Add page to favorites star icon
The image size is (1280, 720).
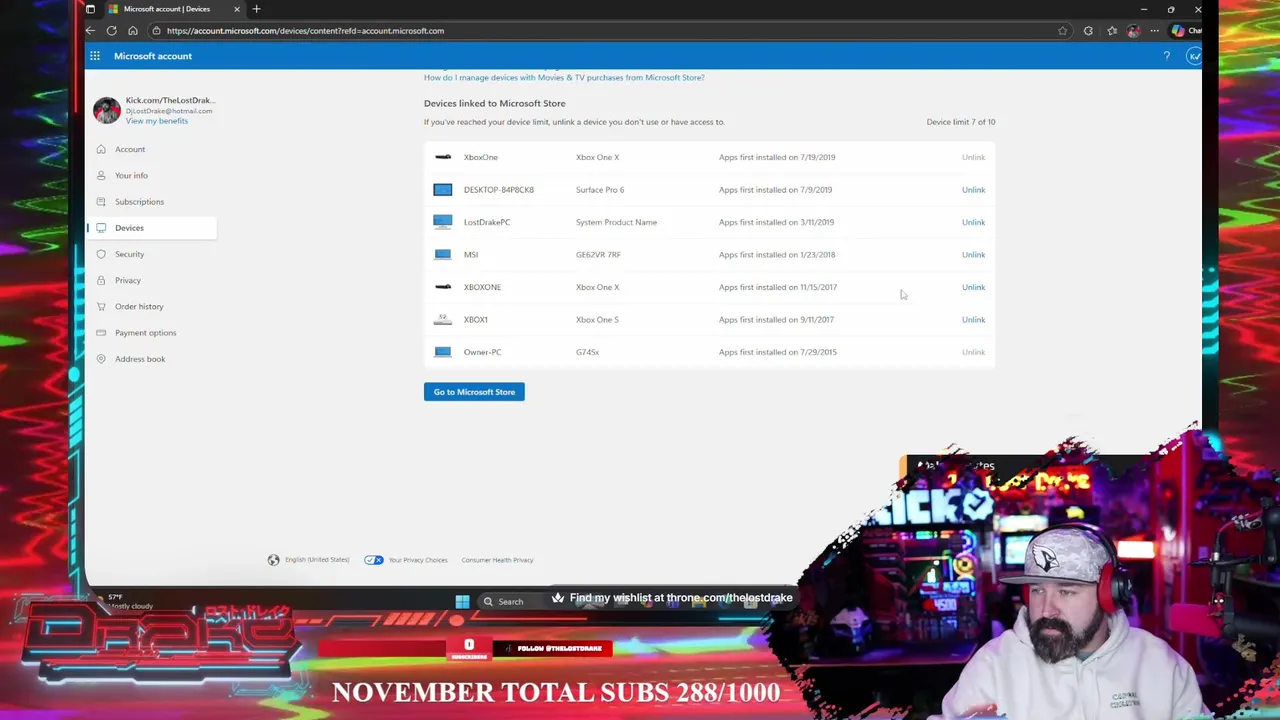coord(1062,31)
